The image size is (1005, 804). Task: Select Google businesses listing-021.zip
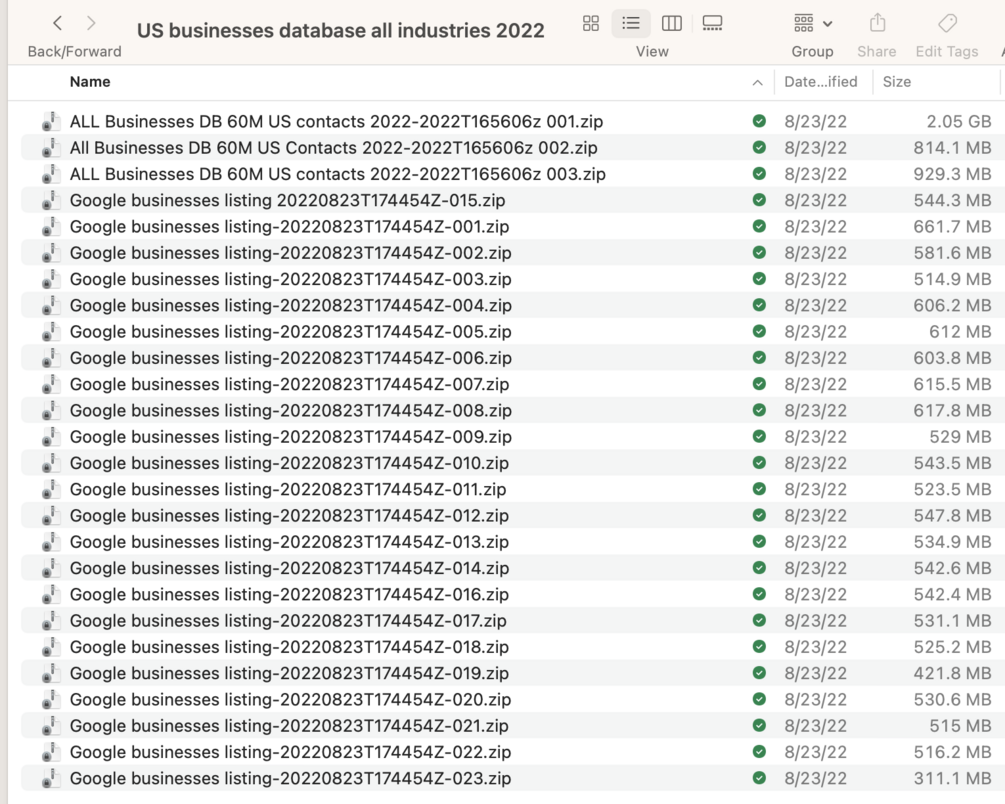pyautogui.click(x=289, y=726)
